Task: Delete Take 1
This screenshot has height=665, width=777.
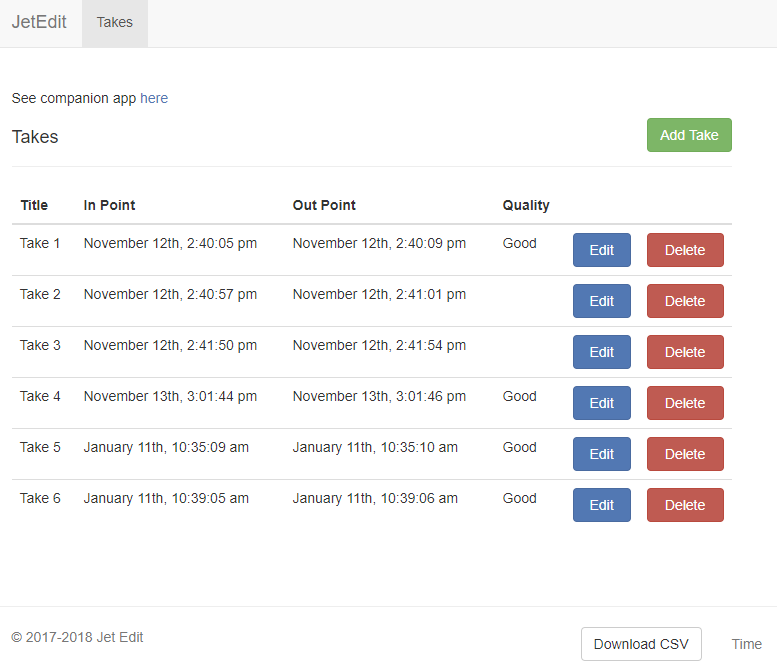Action: pyautogui.click(x=685, y=250)
